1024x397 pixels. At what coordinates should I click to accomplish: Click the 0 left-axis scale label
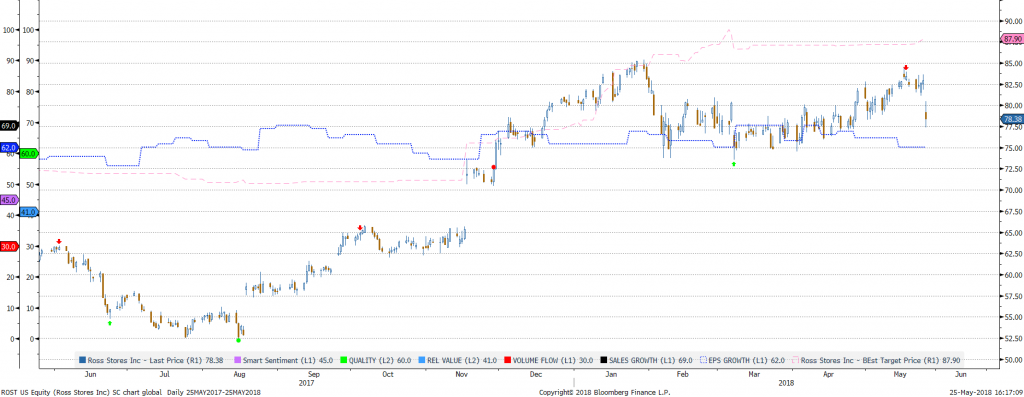click(x=13, y=340)
